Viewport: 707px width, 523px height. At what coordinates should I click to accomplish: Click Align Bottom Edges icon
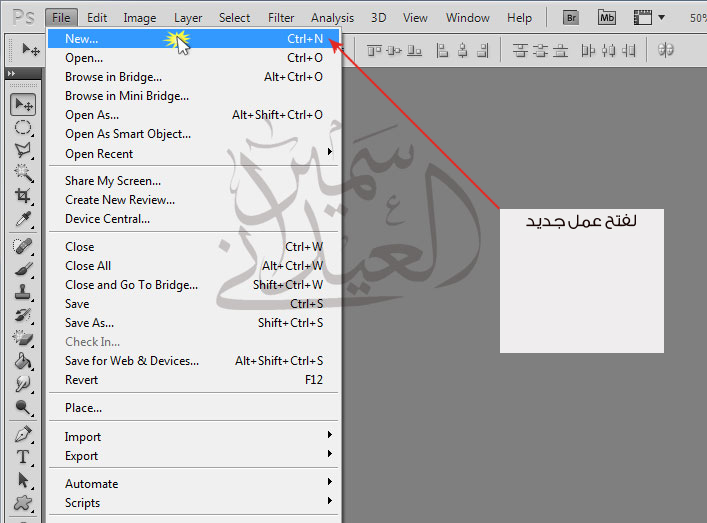414,50
